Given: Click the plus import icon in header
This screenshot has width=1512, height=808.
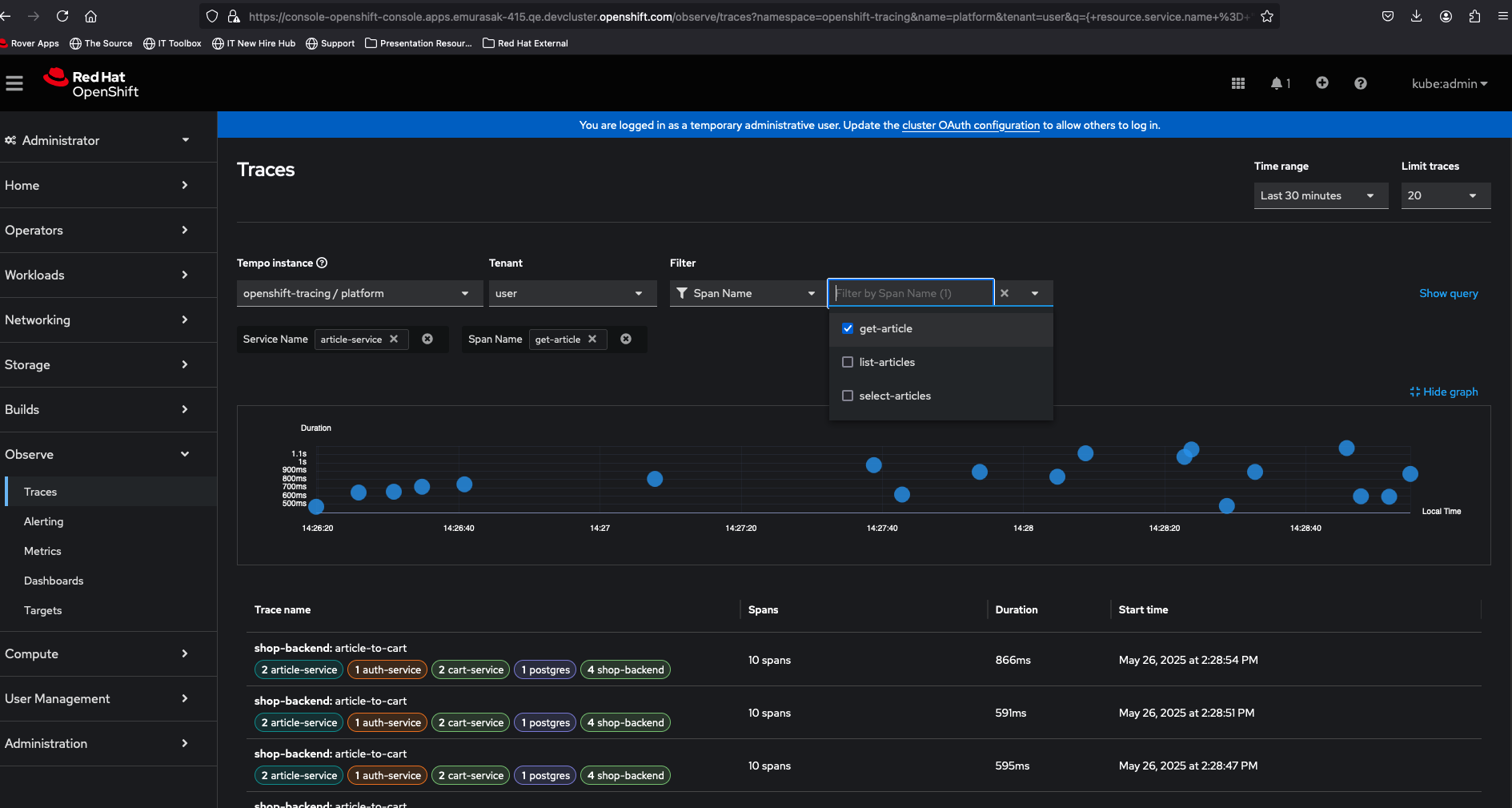Looking at the screenshot, I should point(1321,83).
